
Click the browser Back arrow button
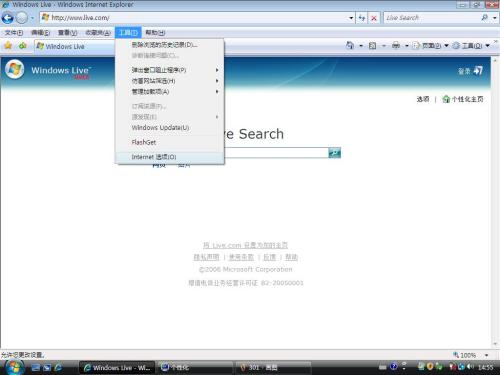8,18
